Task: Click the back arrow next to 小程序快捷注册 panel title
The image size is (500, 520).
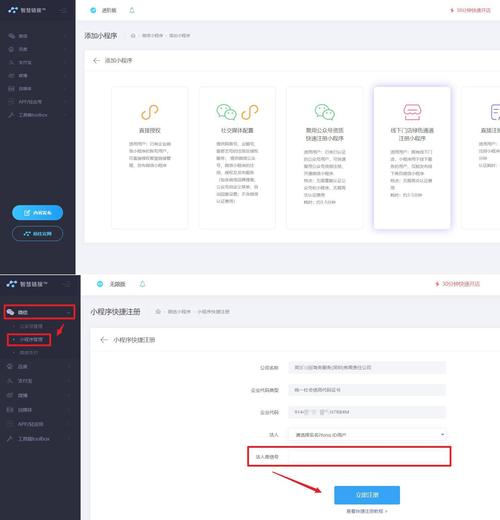Action: coord(104,340)
